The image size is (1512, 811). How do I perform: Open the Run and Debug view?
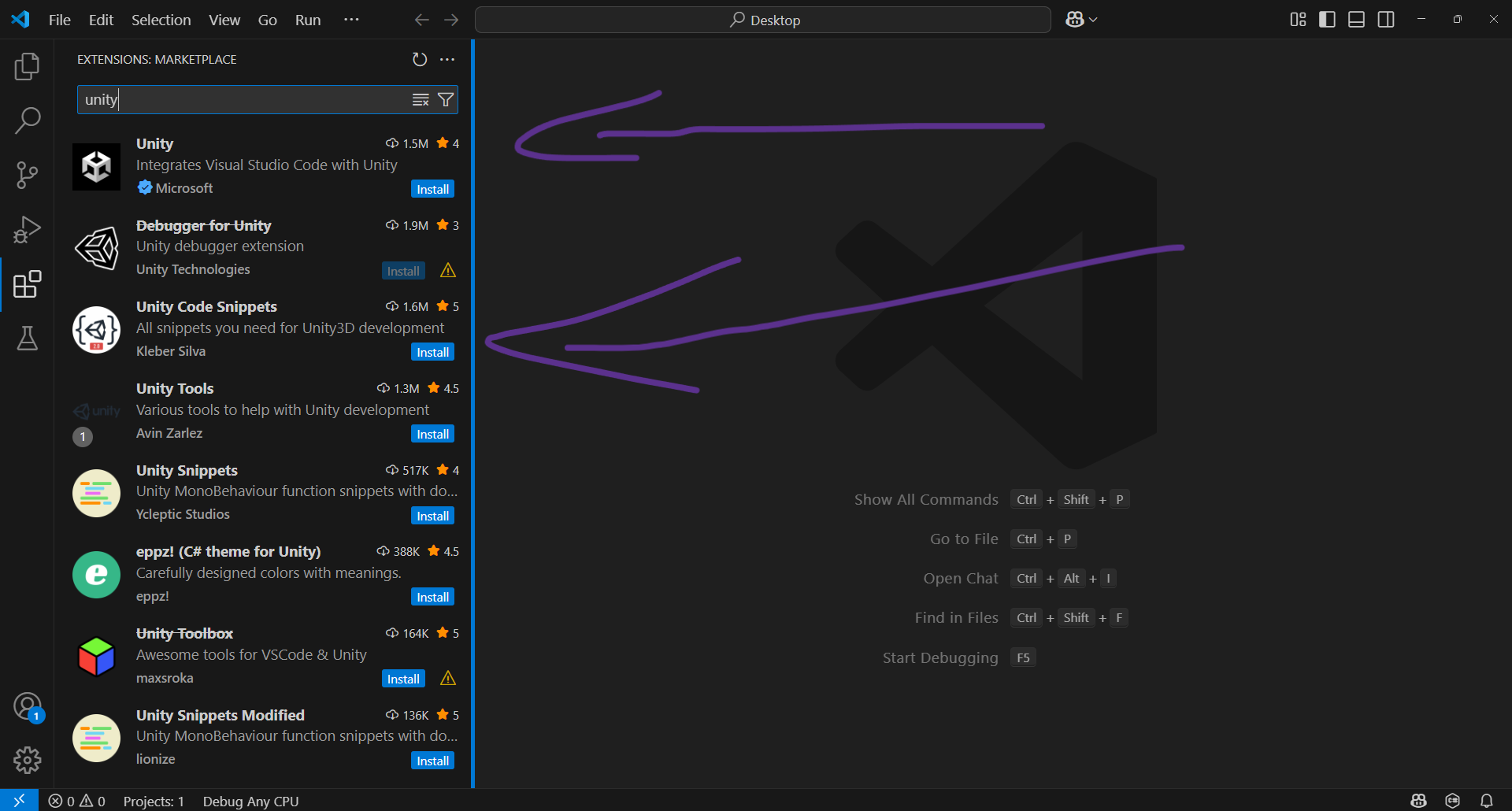(x=27, y=230)
